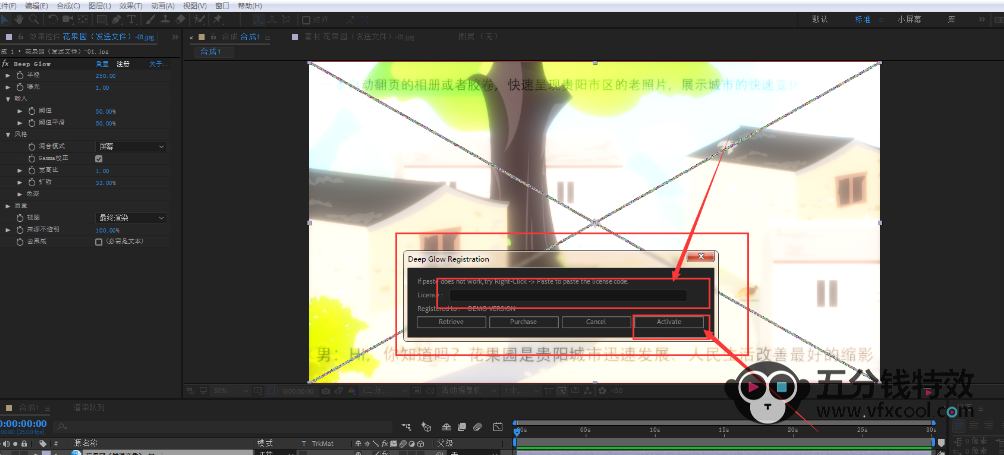Select the Pen tool

pyautogui.click(x=116, y=20)
